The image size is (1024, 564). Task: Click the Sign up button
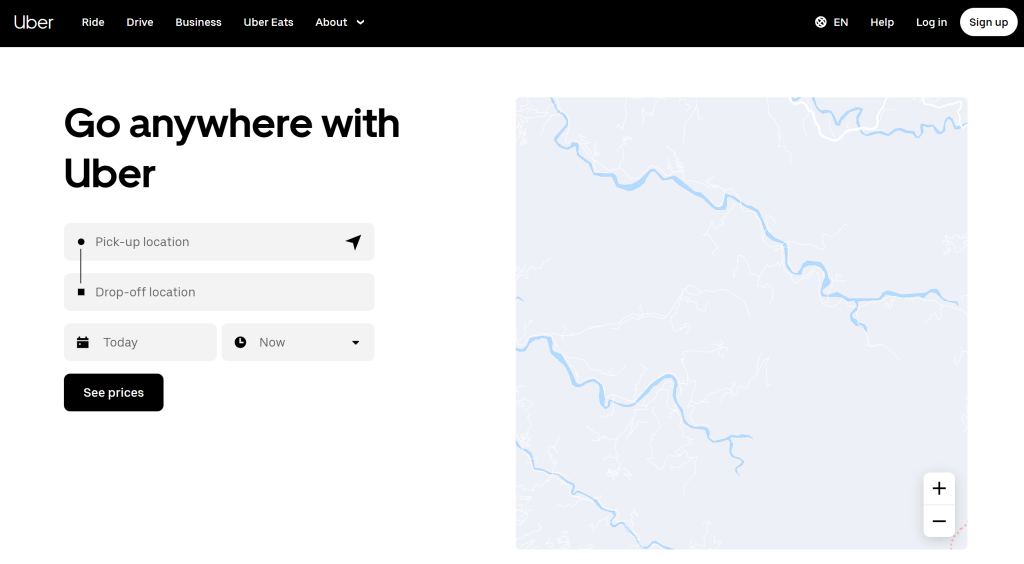coord(988,22)
